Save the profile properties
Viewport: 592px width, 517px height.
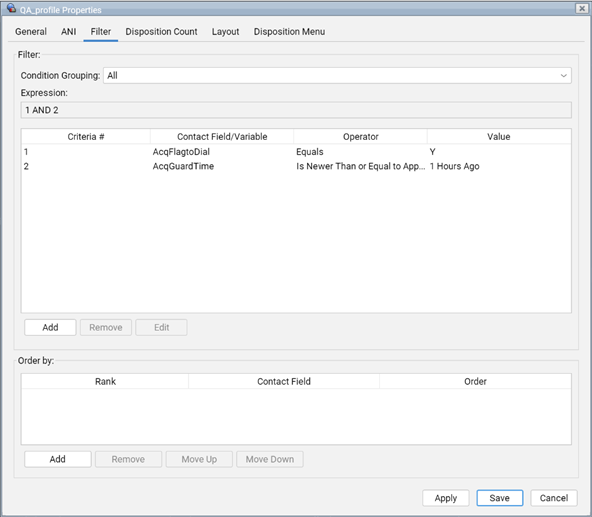(500, 498)
